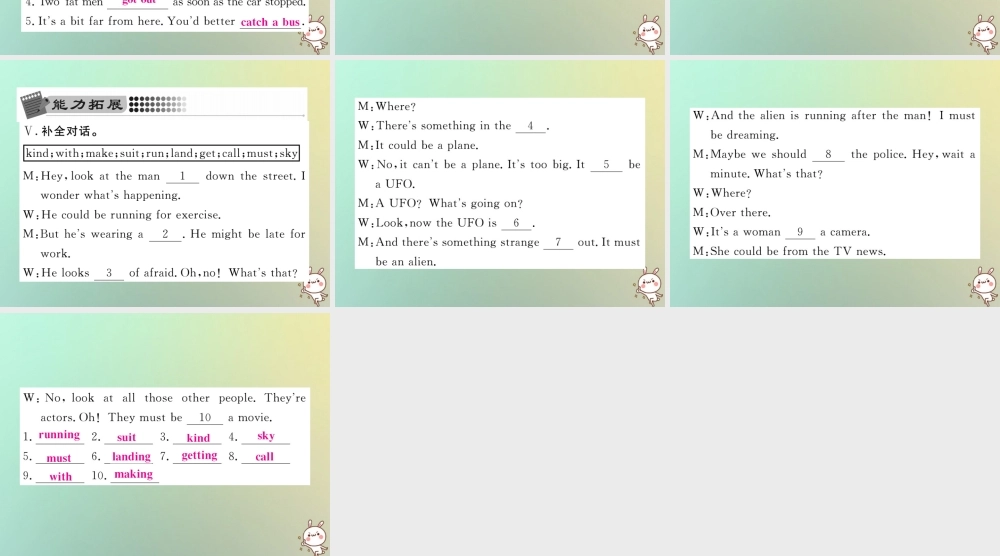This screenshot has height=556, width=1000.
Task: Click blank number 4 in 'something in the'
Action: 531,126
